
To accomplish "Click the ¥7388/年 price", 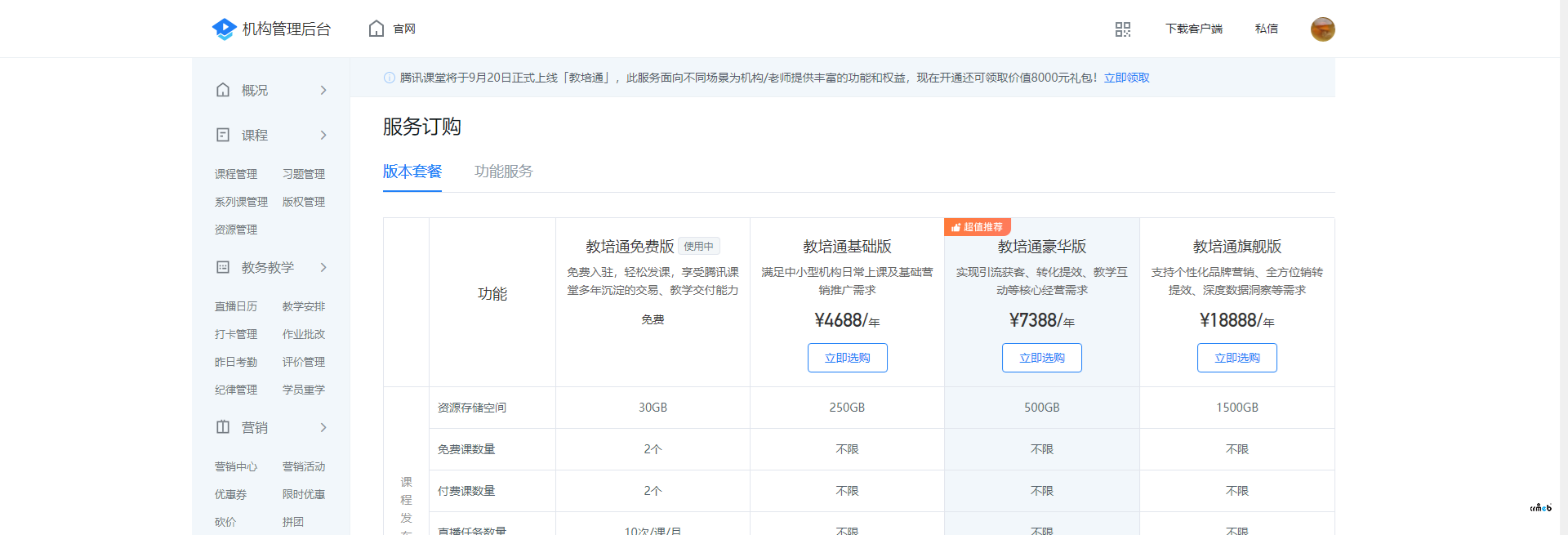I will [x=1042, y=320].
